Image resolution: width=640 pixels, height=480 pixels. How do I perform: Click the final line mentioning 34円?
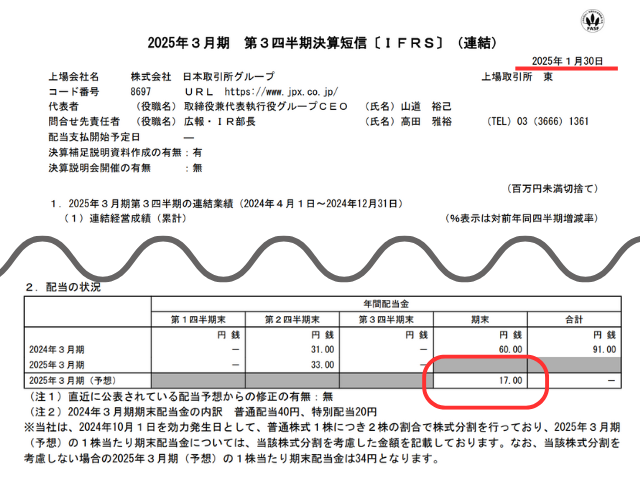coord(231,458)
